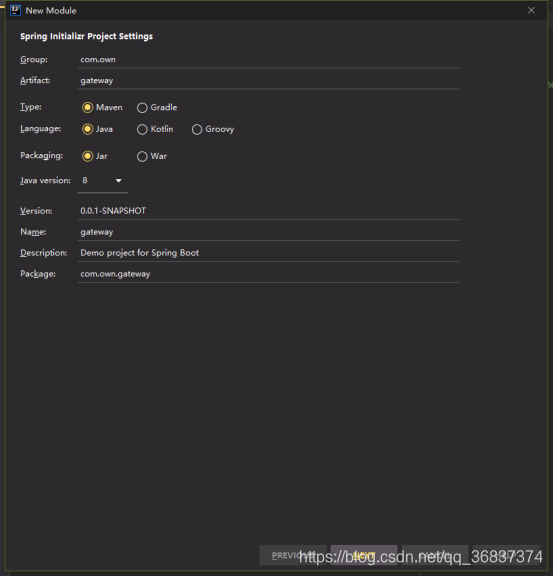Click the Help button at the dialog bottom
This screenshot has height=576, width=553.
(x=506, y=555)
